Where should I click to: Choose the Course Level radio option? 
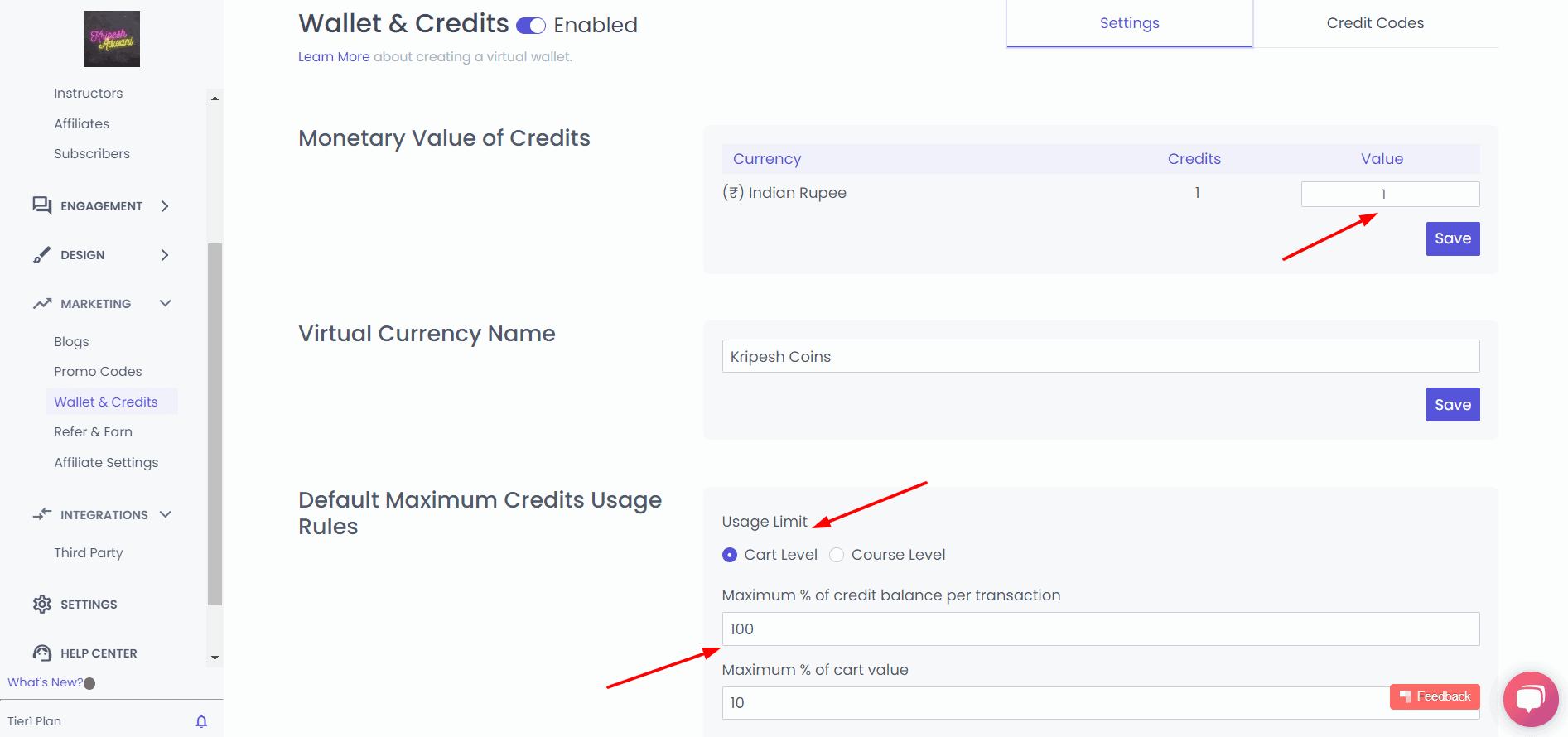click(837, 555)
